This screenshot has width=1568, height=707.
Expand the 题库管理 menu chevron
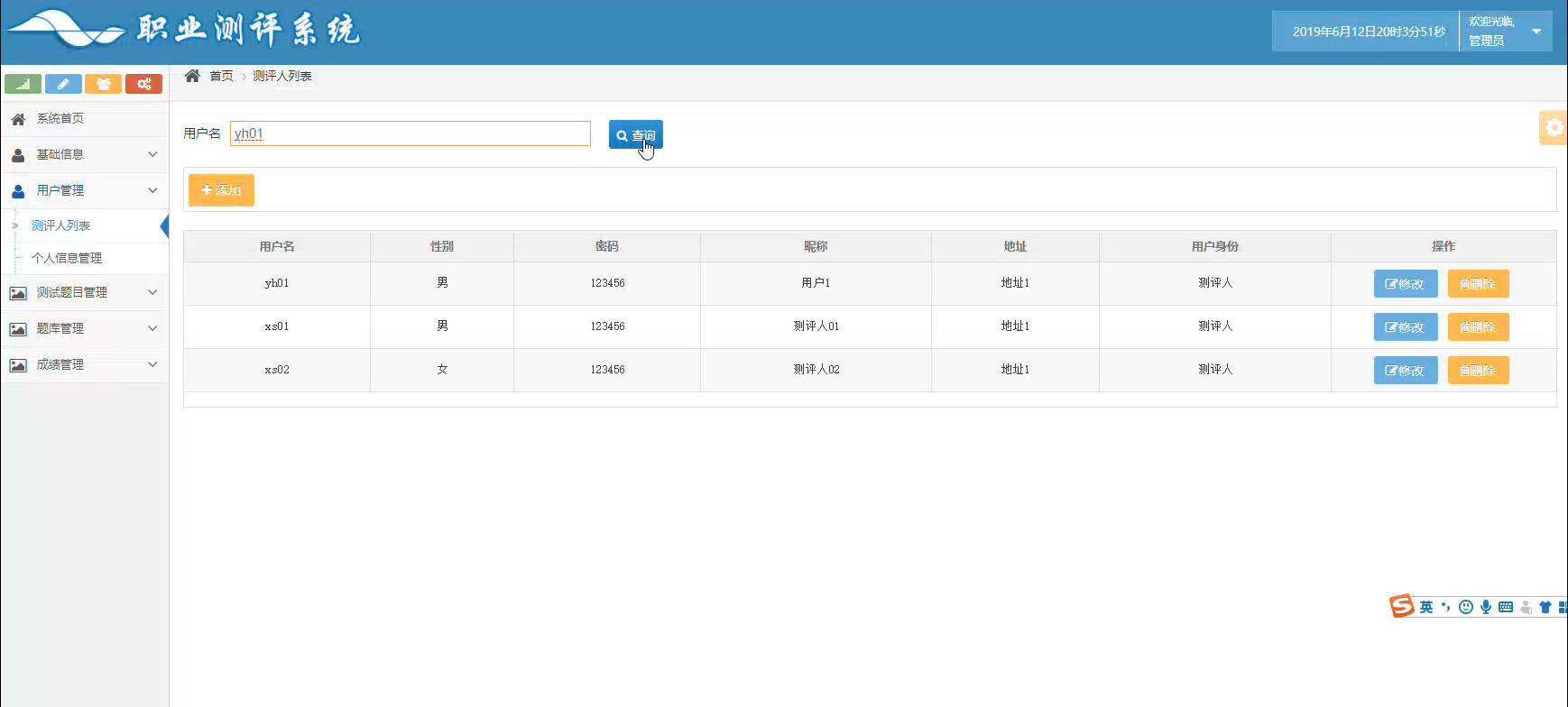[x=152, y=328]
